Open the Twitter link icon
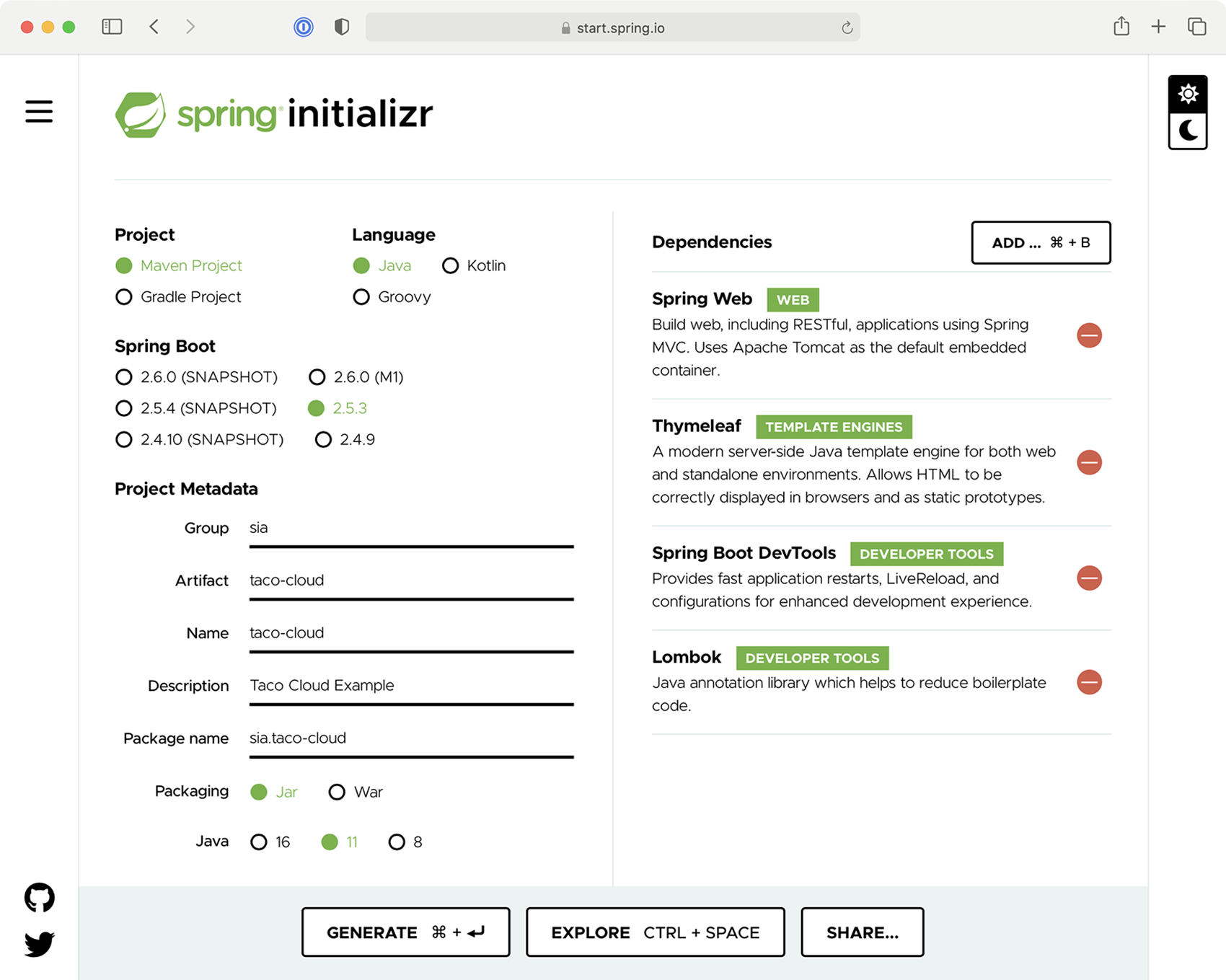 click(39, 943)
